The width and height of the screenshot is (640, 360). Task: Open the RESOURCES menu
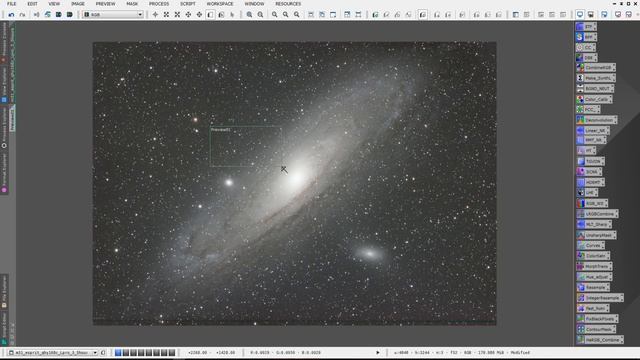click(288, 4)
